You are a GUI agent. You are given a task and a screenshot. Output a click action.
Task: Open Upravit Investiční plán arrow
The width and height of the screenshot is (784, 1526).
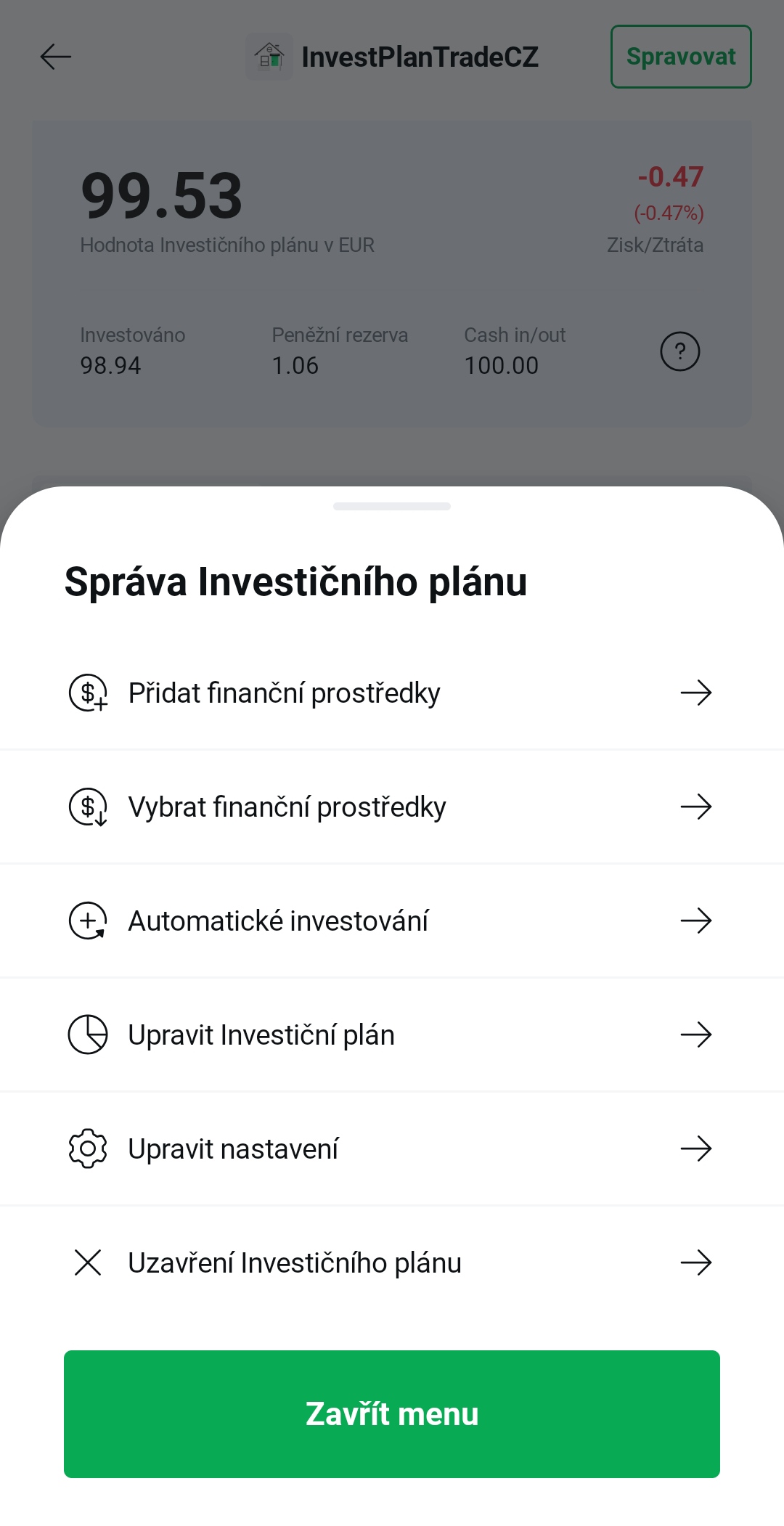(695, 1035)
